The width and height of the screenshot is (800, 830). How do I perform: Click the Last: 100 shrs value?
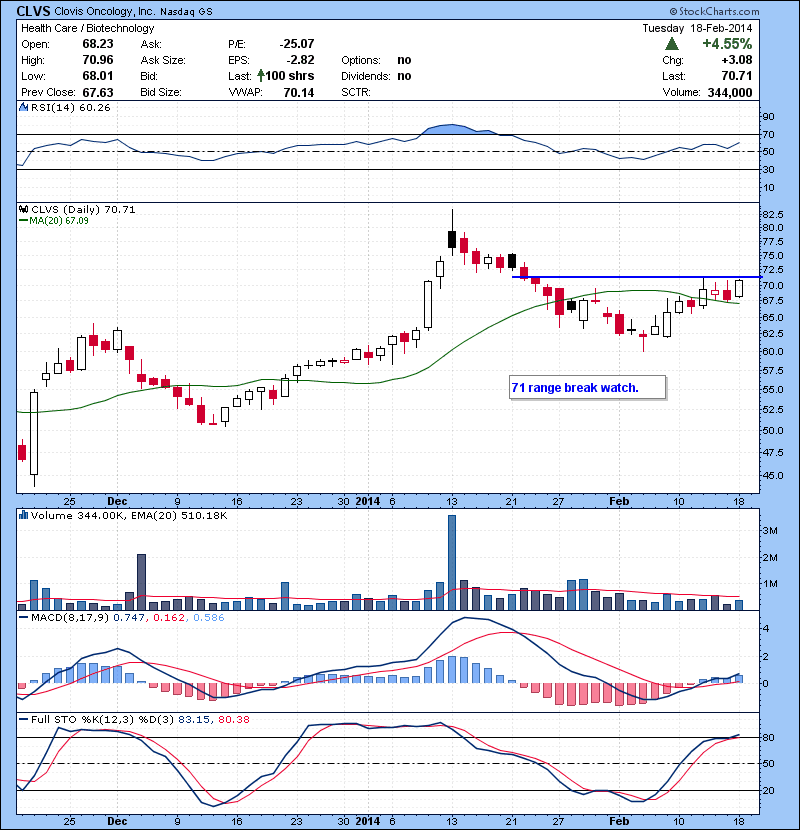pyautogui.click(x=290, y=76)
